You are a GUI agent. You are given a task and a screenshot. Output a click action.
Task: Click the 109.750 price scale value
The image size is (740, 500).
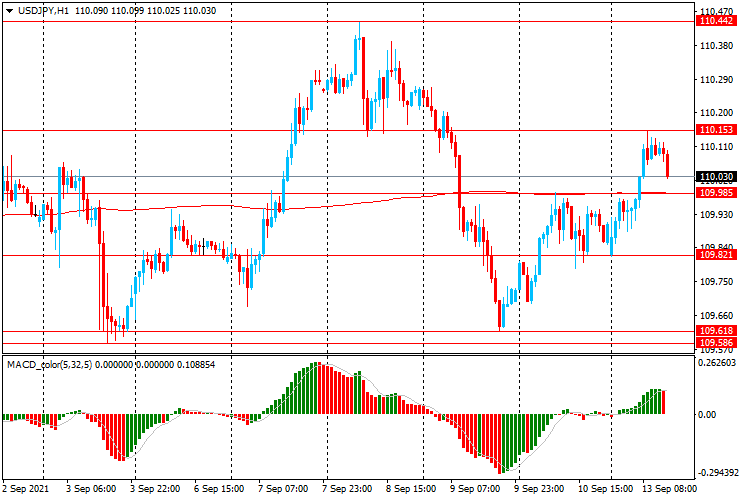tap(716, 282)
